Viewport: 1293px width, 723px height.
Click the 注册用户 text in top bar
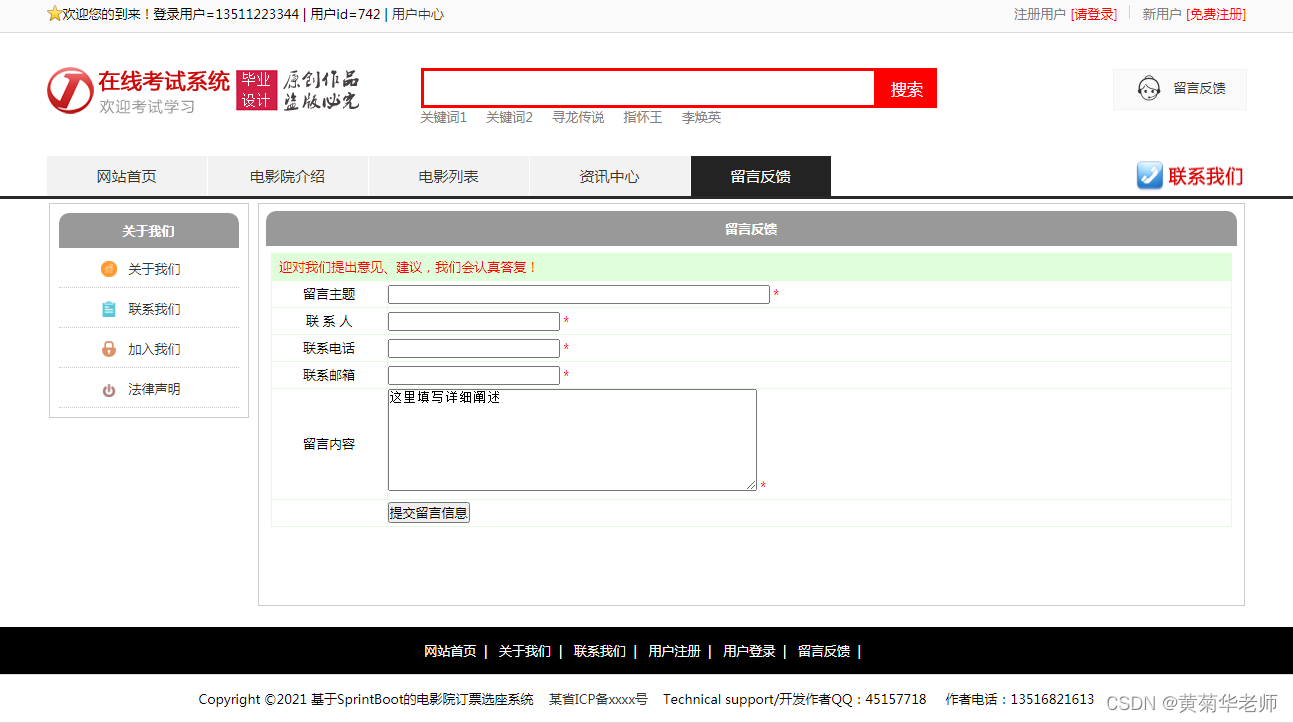(1040, 14)
